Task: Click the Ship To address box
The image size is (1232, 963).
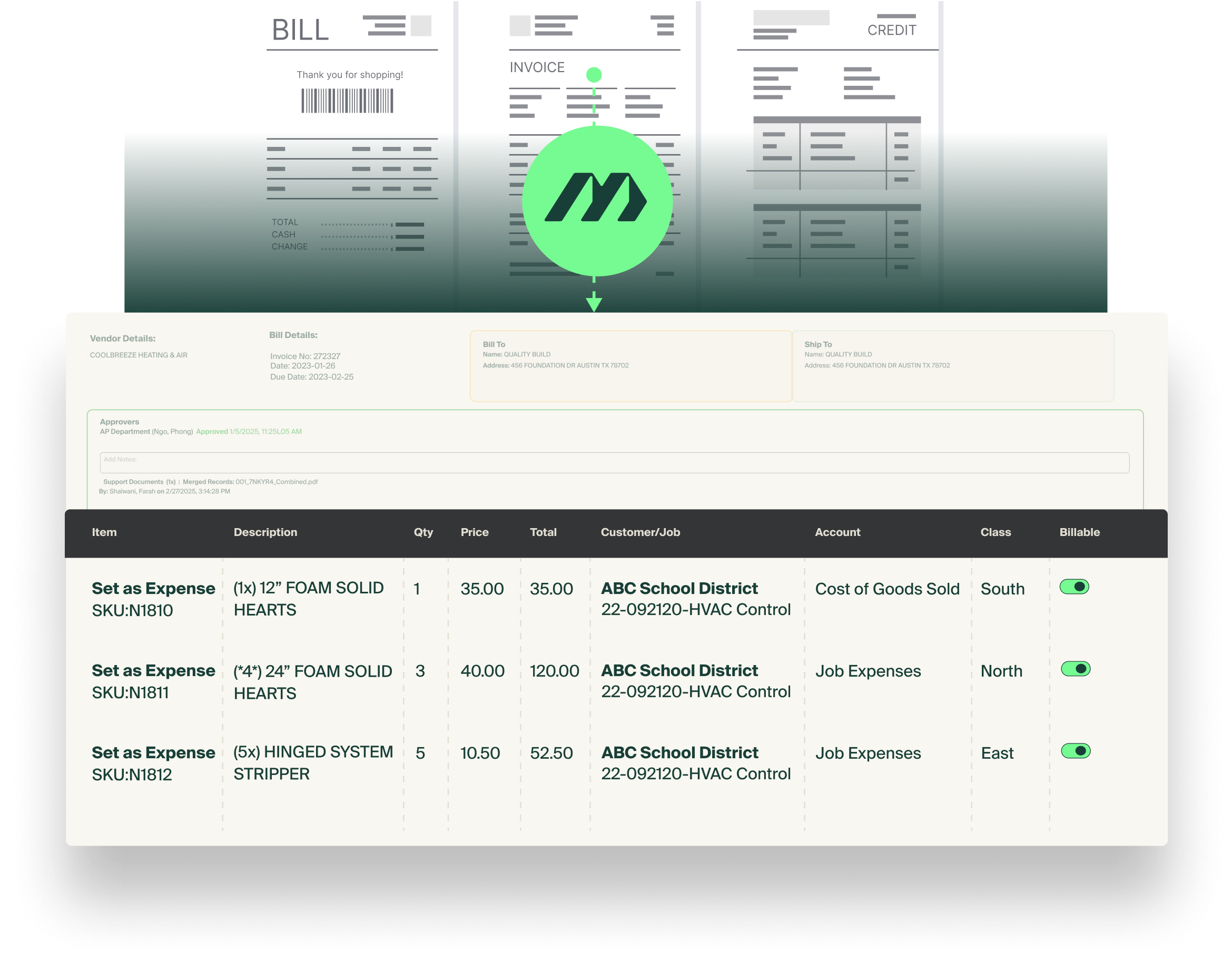Action: tap(953, 366)
